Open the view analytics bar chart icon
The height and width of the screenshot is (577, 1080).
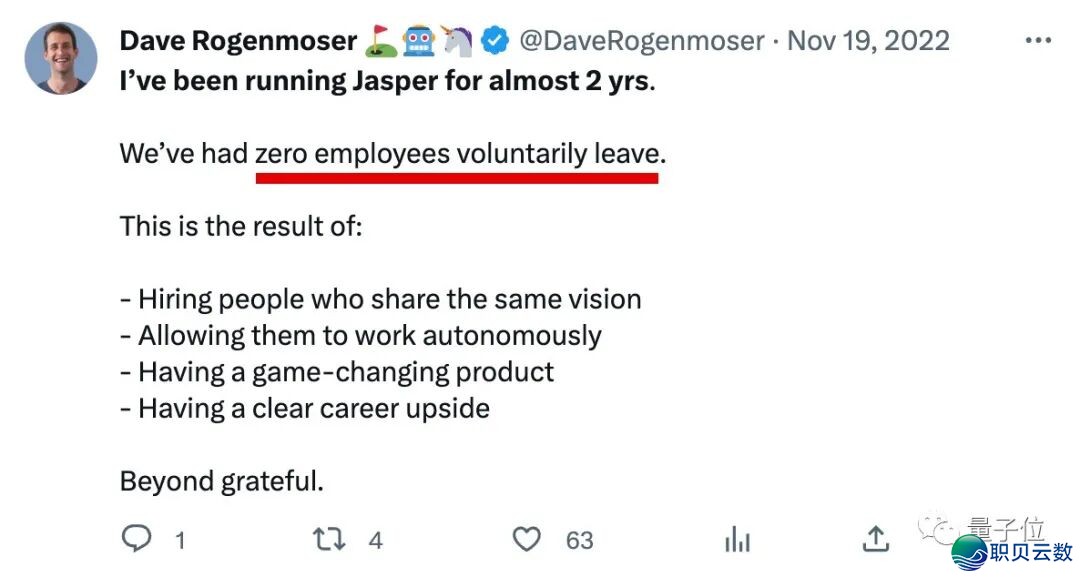point(737,541)
